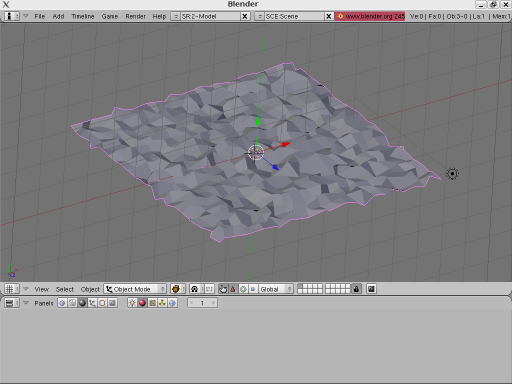The height and width of the screenshot is (384, 512).
Task: Toggle move object centers only
Action: pos(209,289)
